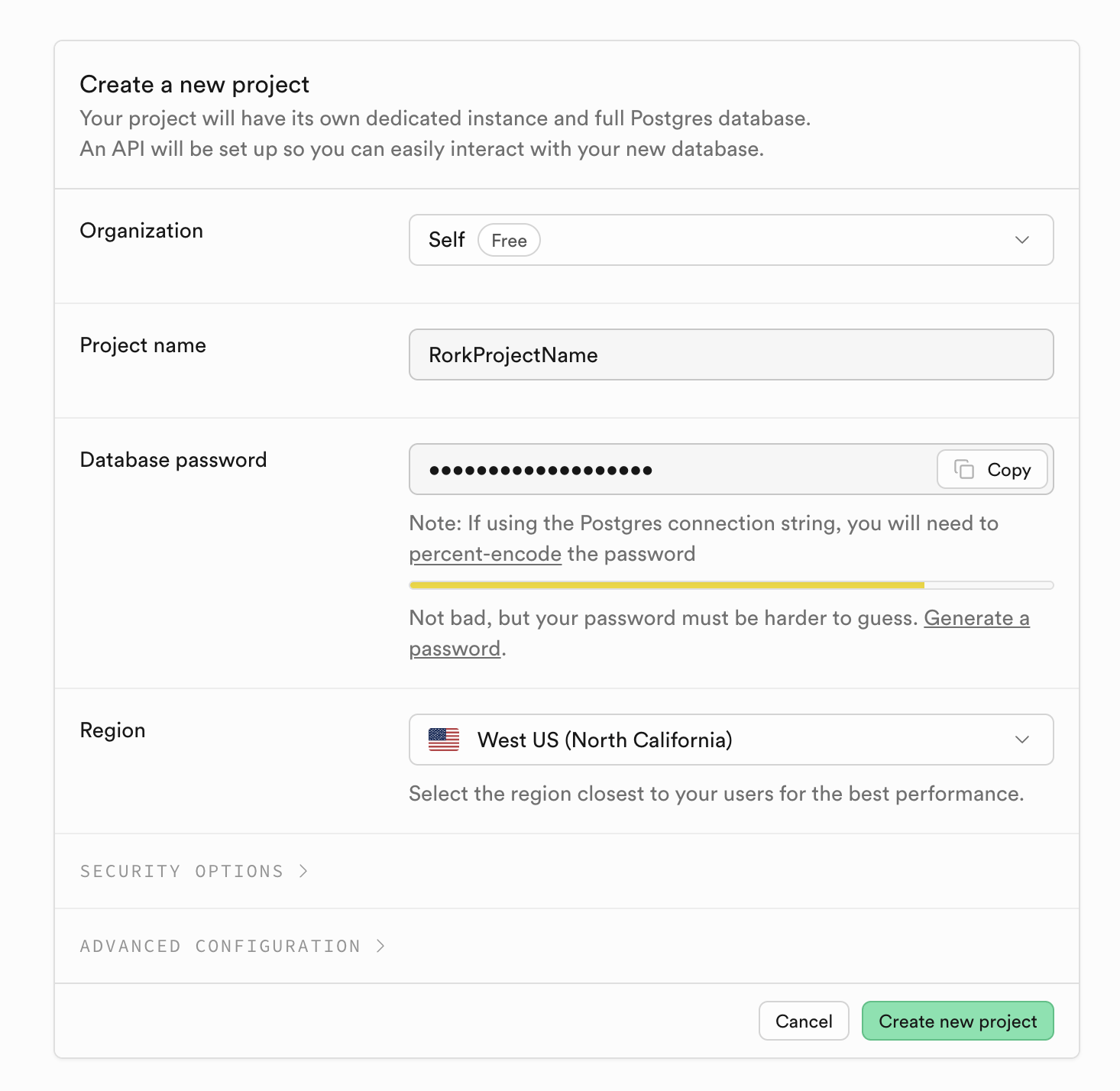The image size is (1120, 1091).
Task: Click the chevron on the Region dropdown
Action: [x=1022, y=740]
